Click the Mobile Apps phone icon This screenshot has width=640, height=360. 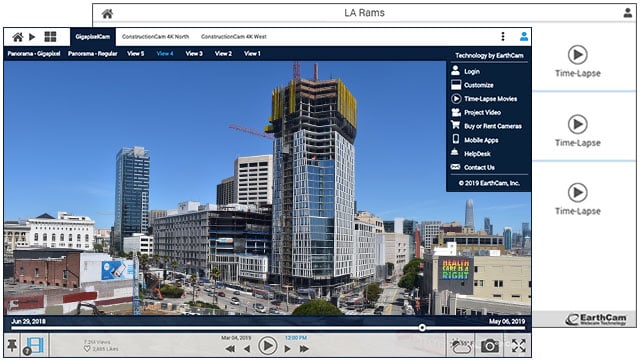pyautogui.click(x=456, y=139)
